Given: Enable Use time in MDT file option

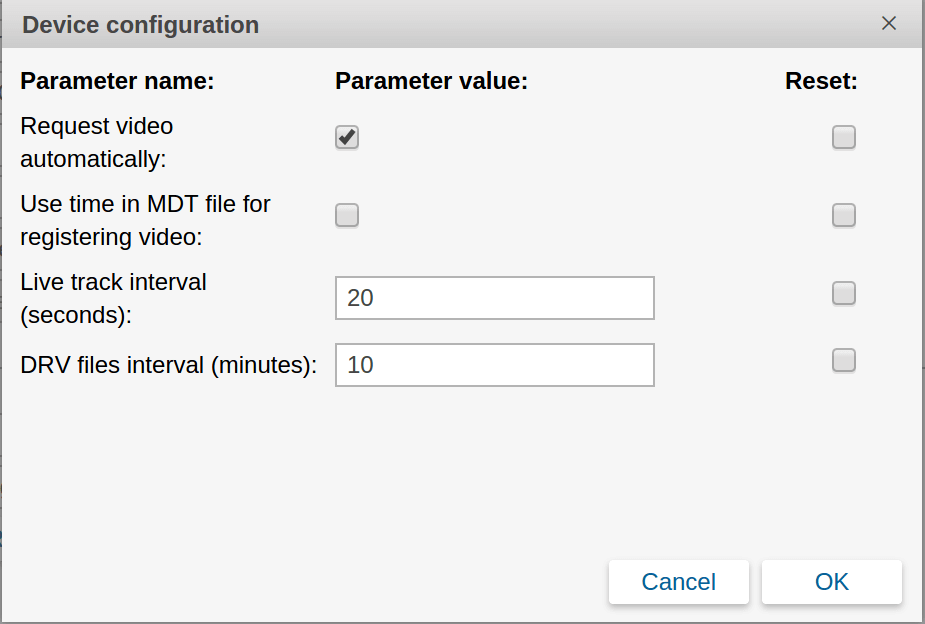Looking at the screenshot, I should point(347,215).
